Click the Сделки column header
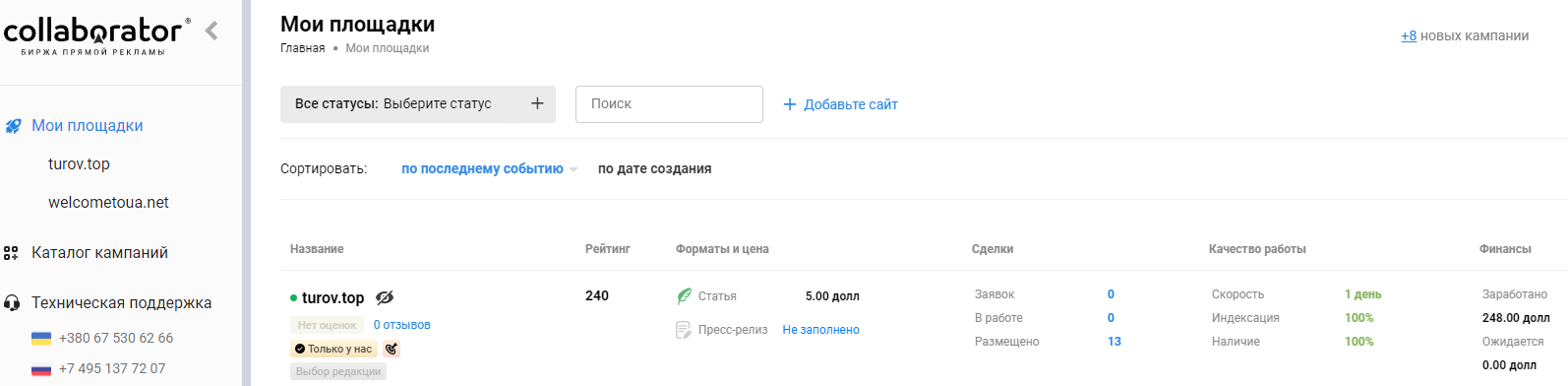This screenshot has height=386, width=1568. tap(993, 249)
